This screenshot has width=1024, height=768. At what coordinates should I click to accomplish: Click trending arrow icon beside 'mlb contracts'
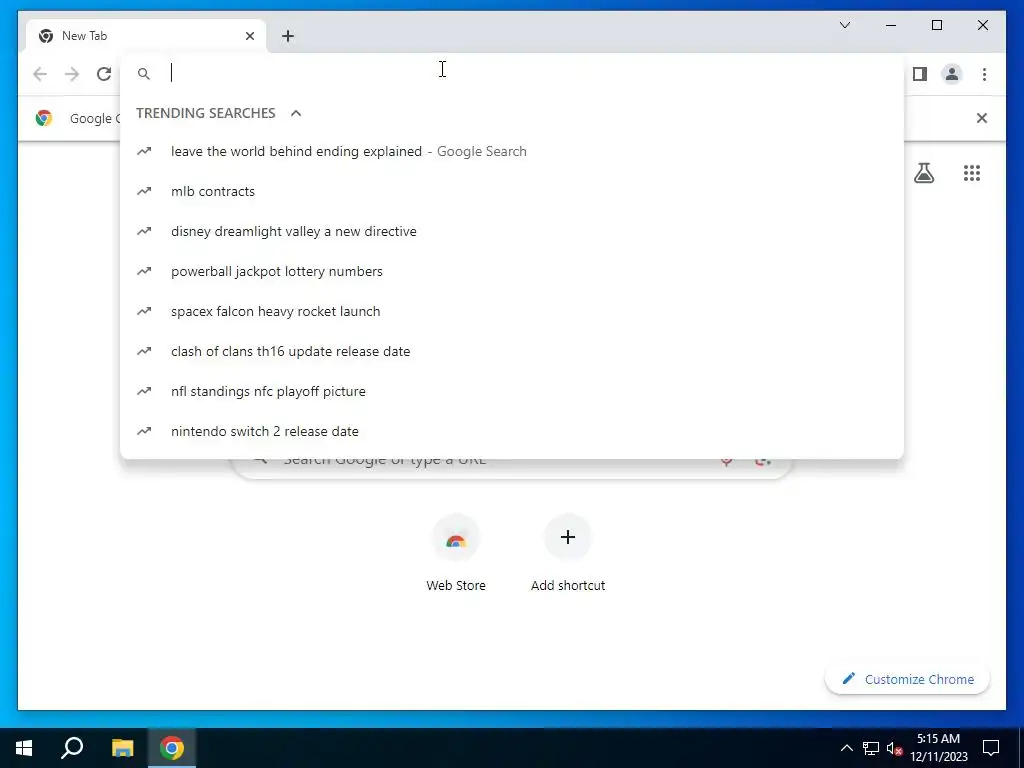coord(144,191)
